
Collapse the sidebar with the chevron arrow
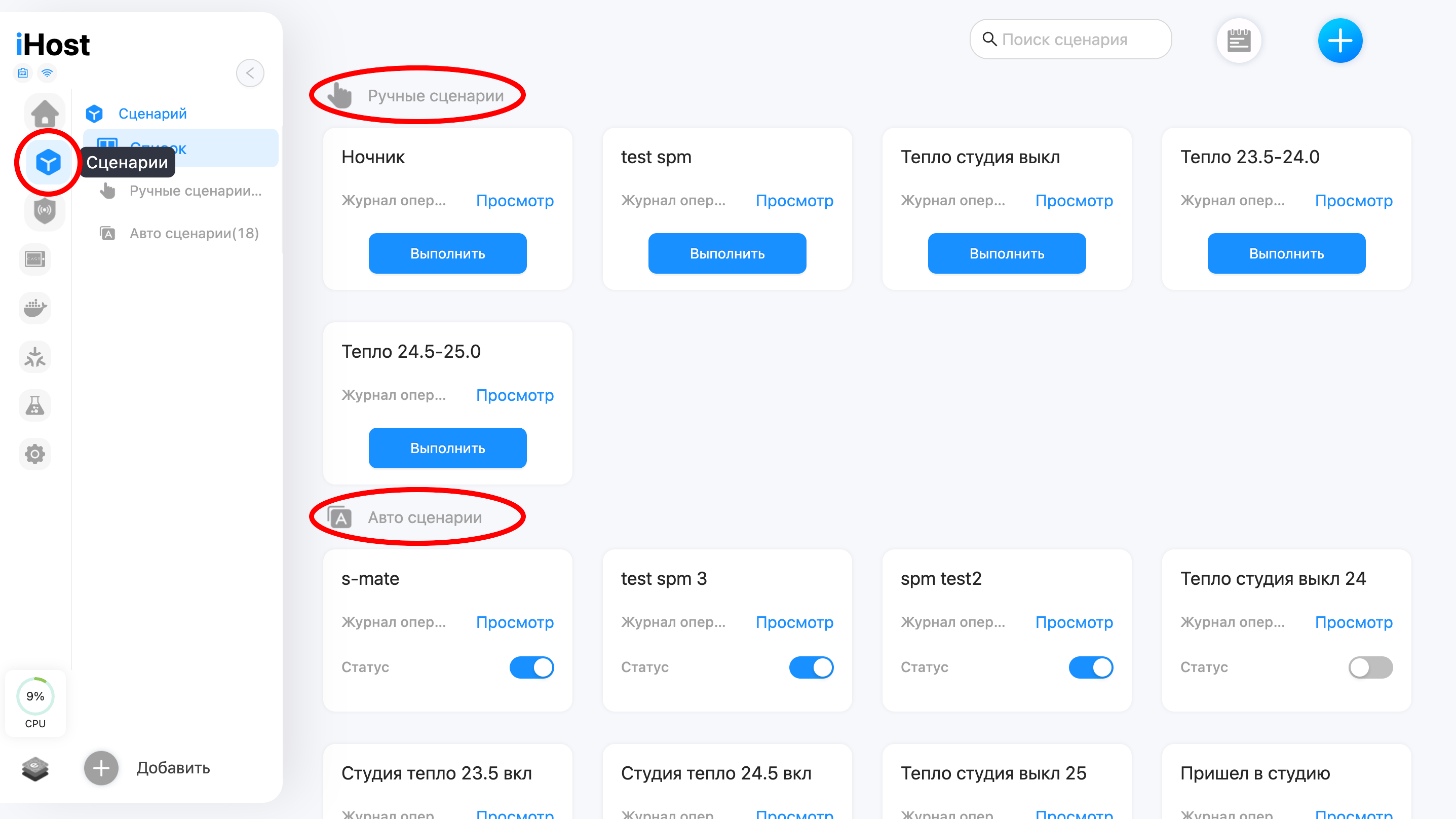tap(250, 73)
